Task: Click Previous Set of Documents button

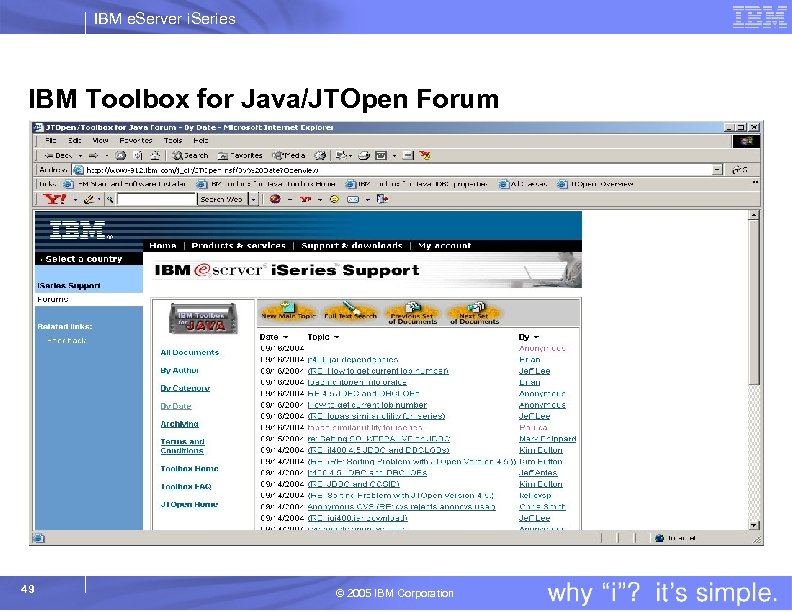Action: coord(413,313)
